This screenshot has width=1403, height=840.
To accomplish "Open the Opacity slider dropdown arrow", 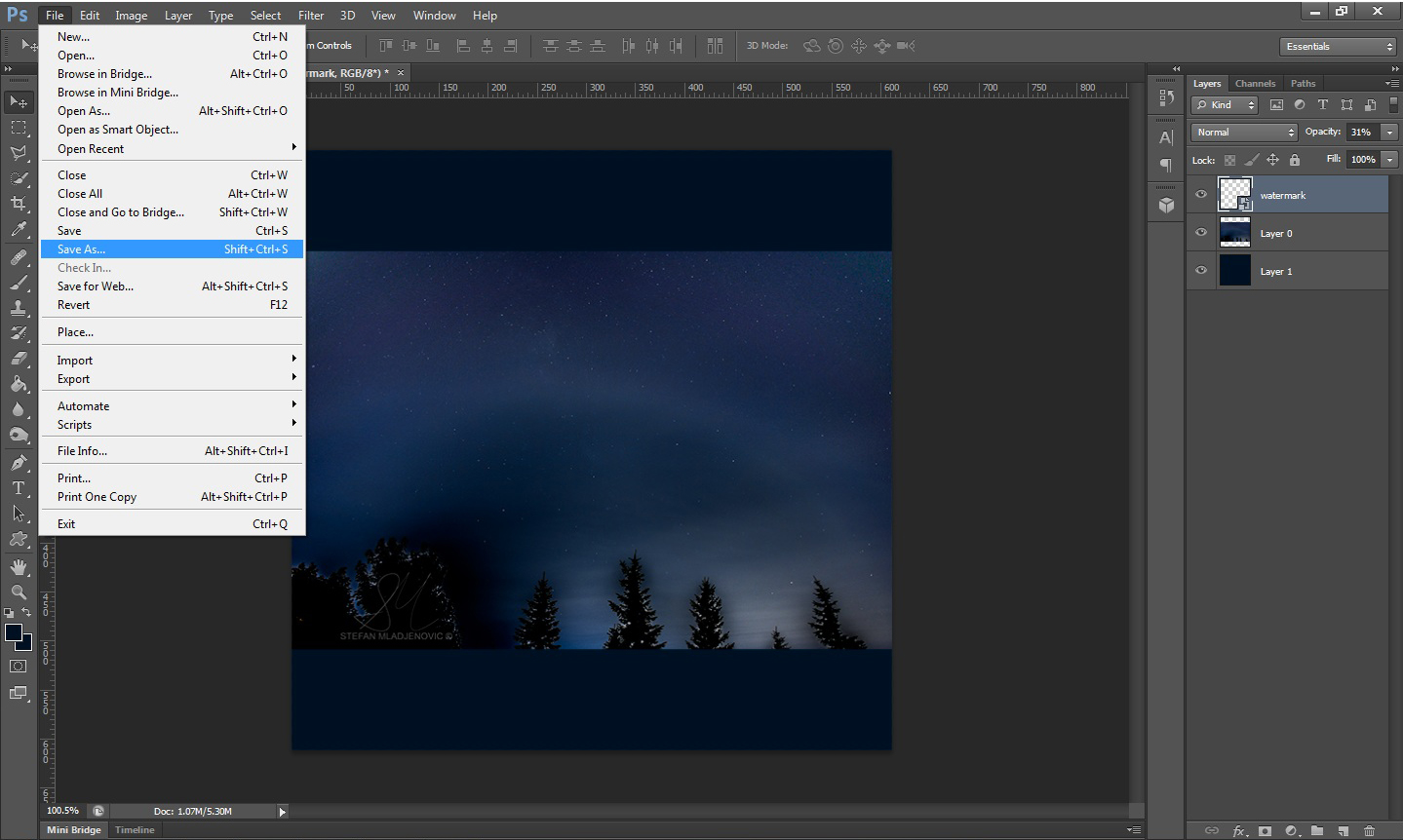I will [1389, 133].
